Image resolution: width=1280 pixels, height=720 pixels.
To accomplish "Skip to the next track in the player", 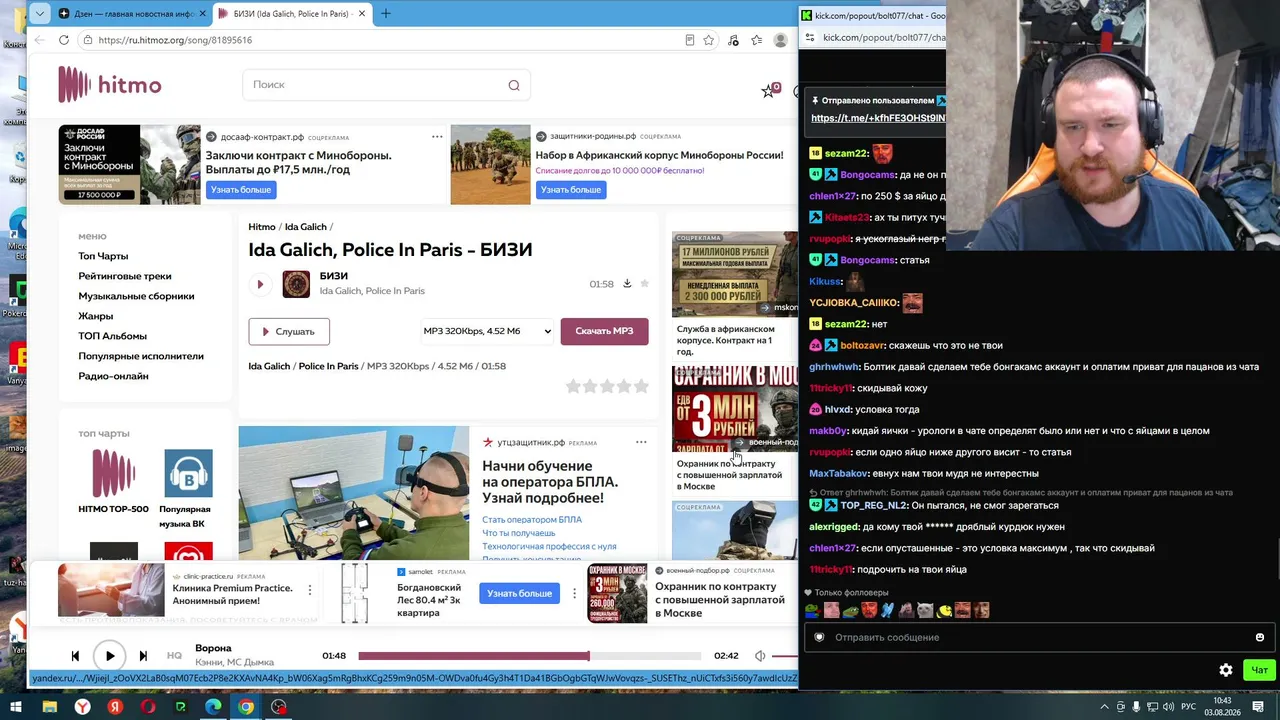I will click(143, 656).
